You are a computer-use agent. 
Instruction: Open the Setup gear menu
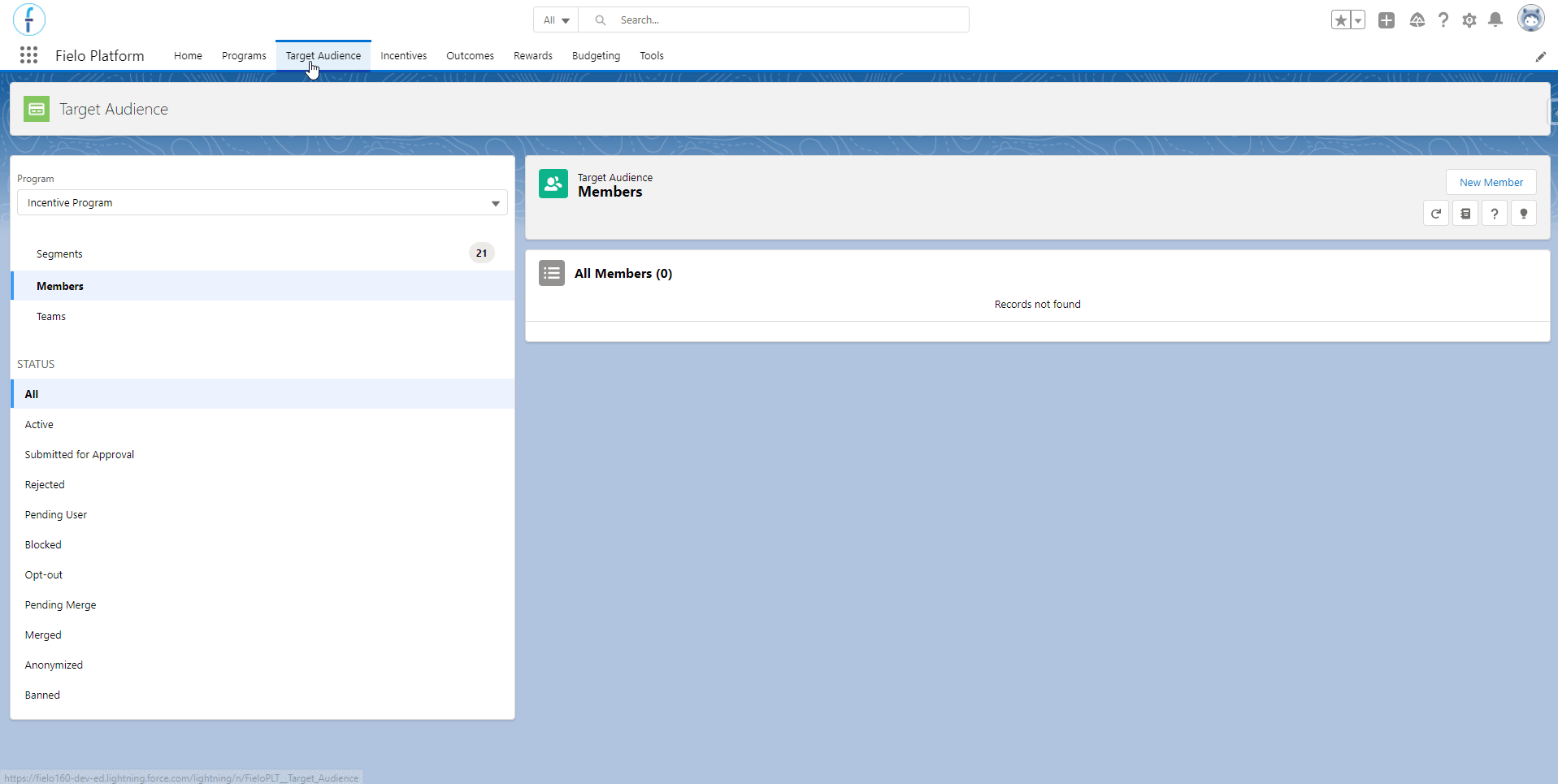coord(1469,20)
